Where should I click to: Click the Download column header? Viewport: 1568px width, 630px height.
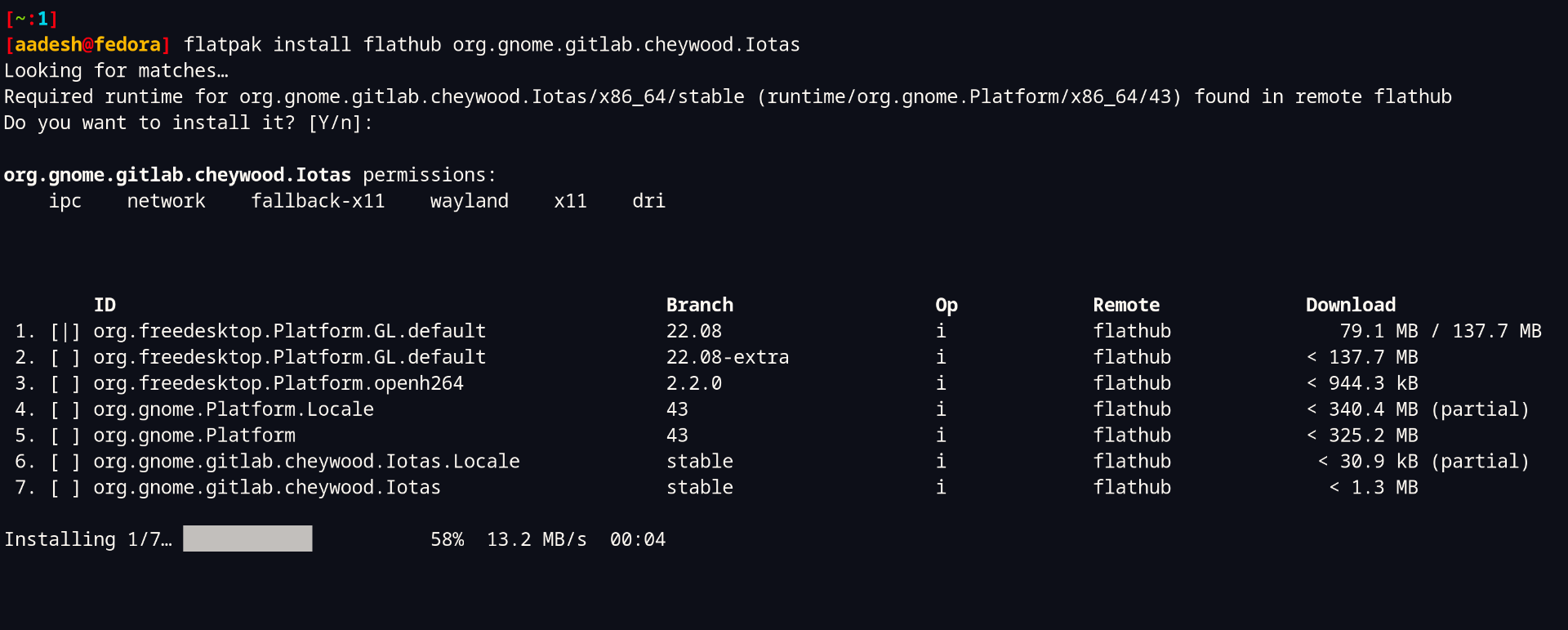(1350, 305)
